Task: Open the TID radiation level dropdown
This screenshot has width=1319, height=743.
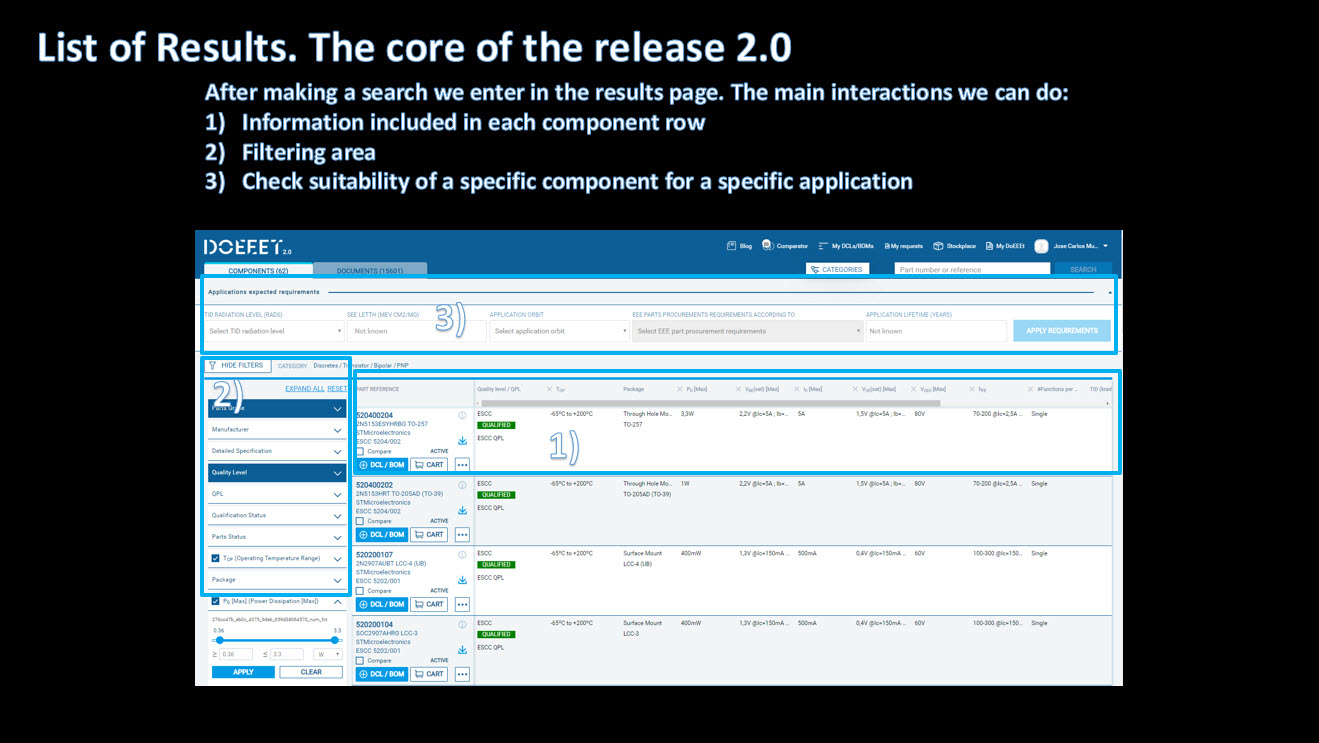Action: pyautogui.click(x=274, y=331)
